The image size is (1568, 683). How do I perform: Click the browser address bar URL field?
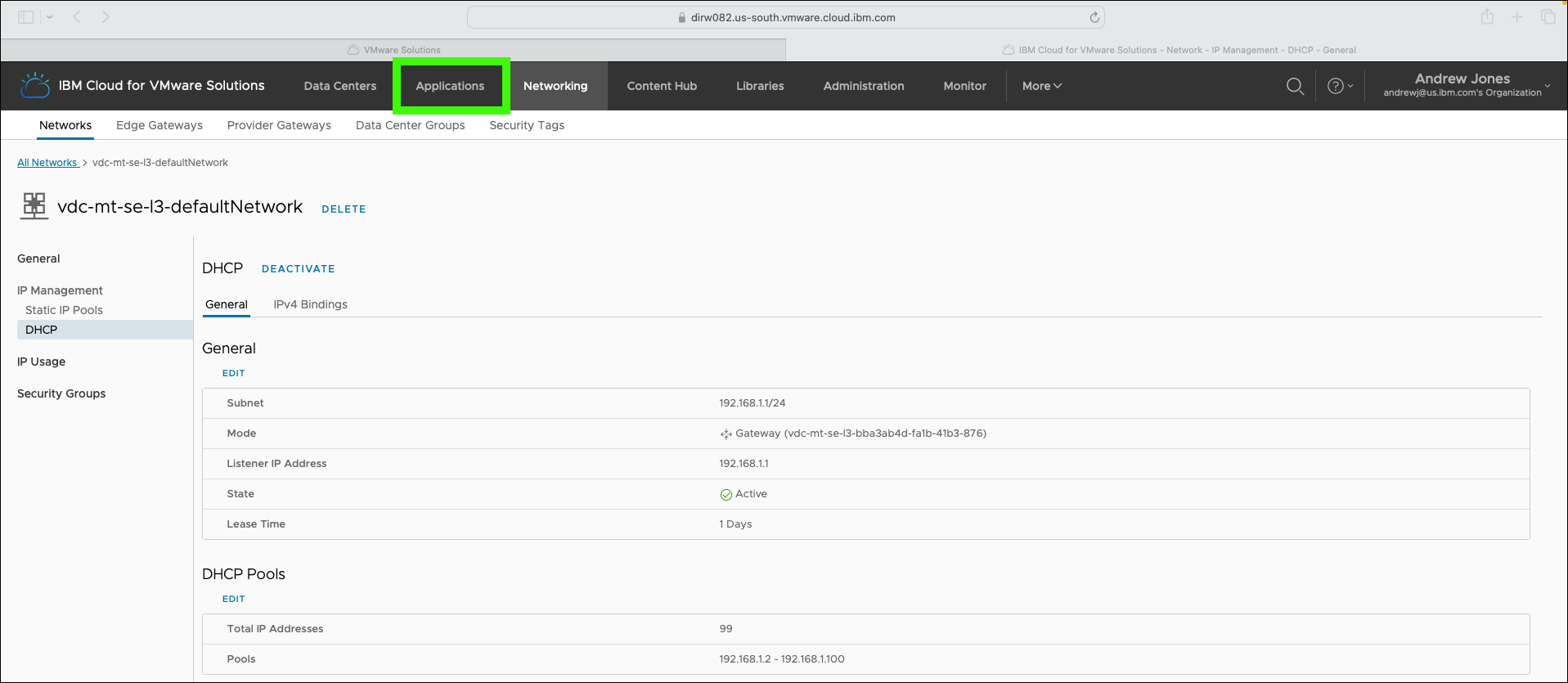pyautogui.click(x=786, y=17)
